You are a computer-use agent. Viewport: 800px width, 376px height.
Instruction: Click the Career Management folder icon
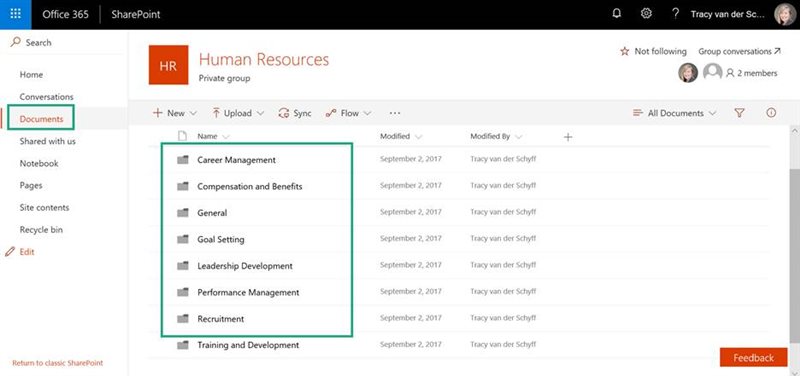(183, 160)
